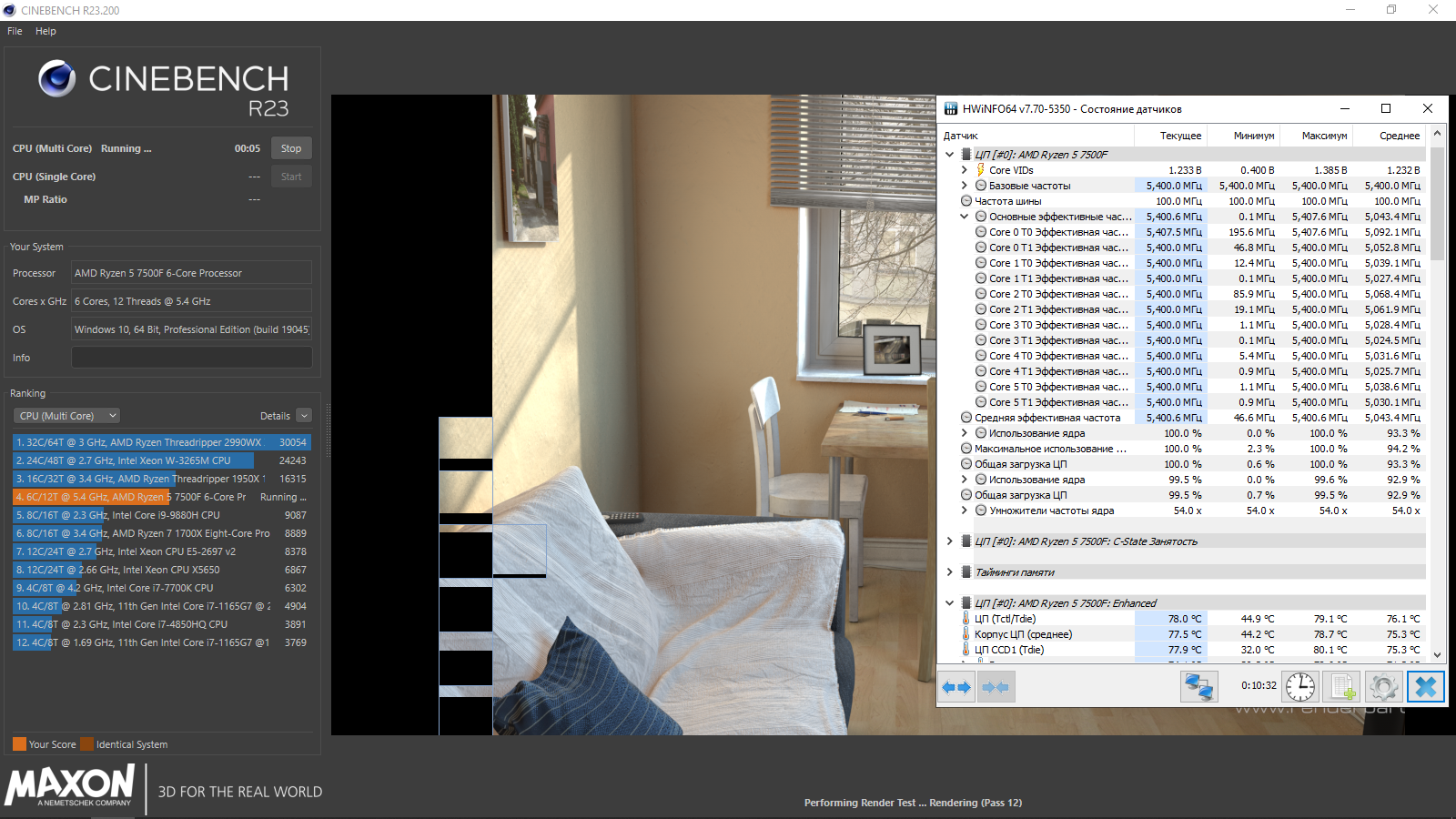Screen dimensions: 1456x819
Task: Select the running Ryzen 5 7500F ranking row
Action: point(161,497)
